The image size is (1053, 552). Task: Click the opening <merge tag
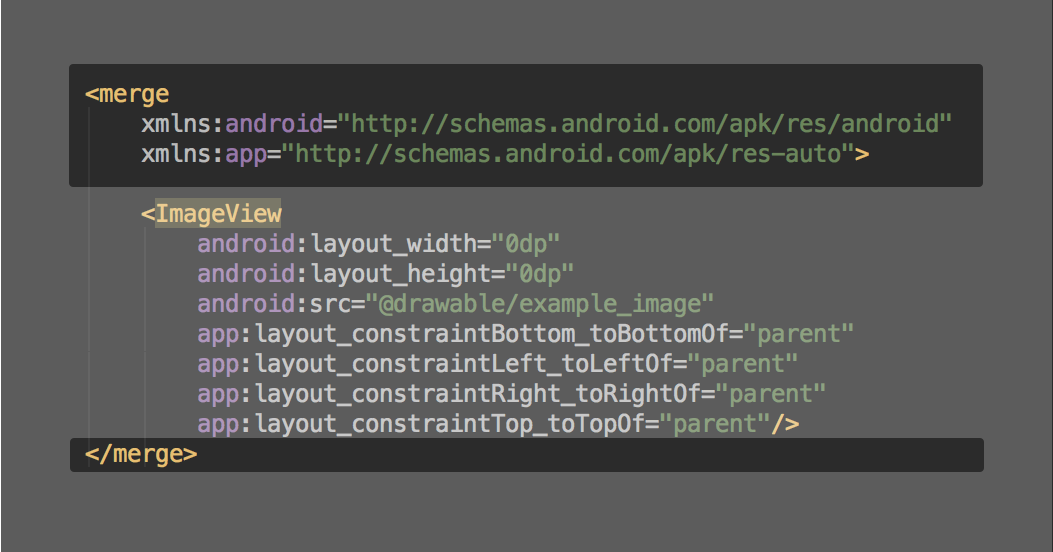128,94
